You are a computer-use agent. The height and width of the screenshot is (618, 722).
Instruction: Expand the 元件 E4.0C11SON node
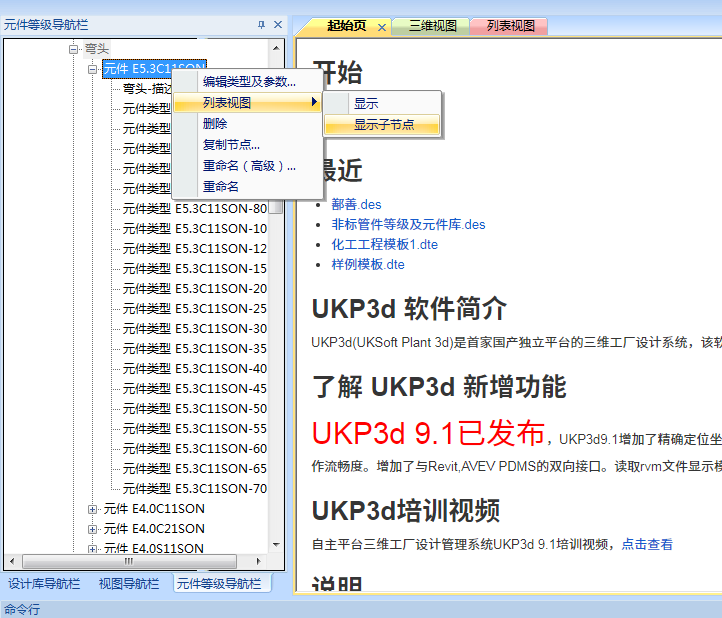click(x=92, y=509)
